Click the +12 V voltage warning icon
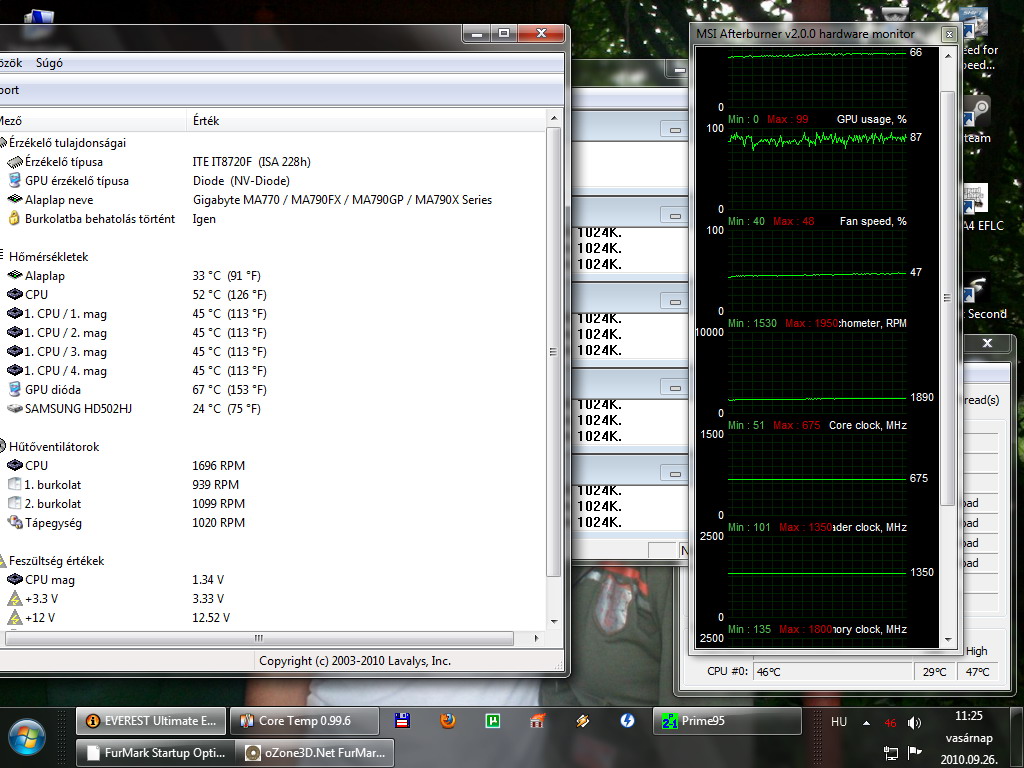1024x768 pixels. pyautogui.click(x=14, y=617)
